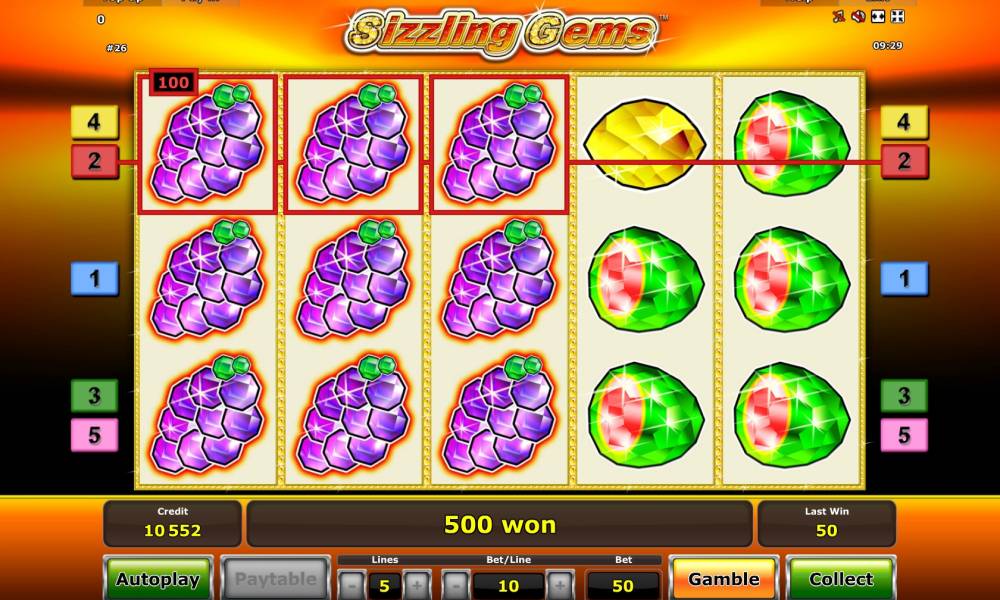Increase the number of Lines with plus
Image resolution: width=1000 pixels, height=600 pixels.
point(416,585)
